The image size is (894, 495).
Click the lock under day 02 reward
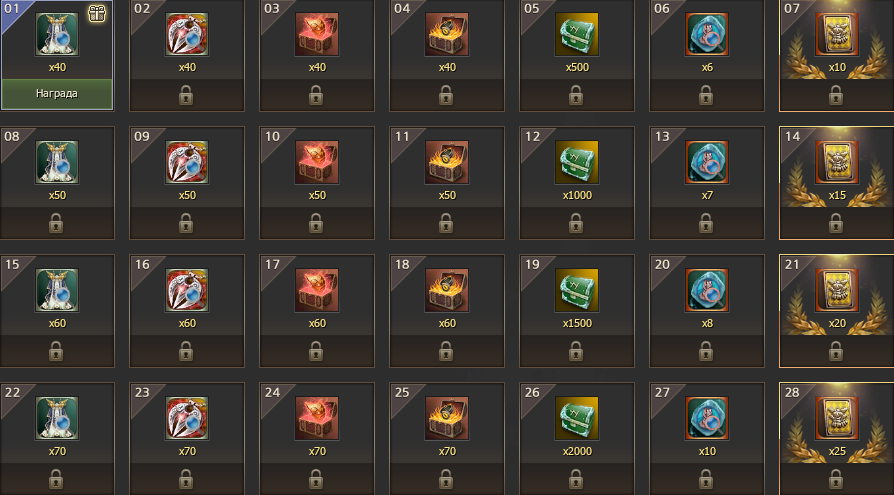(186, 95)
